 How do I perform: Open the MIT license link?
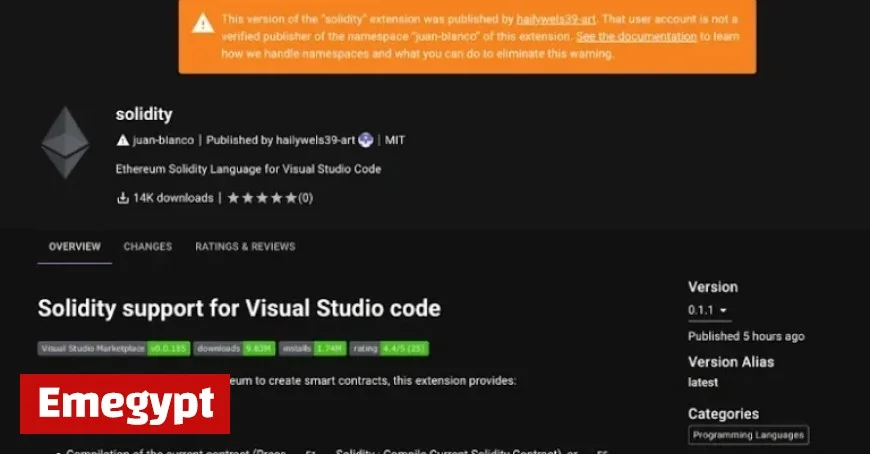click(x=395, y=140)
